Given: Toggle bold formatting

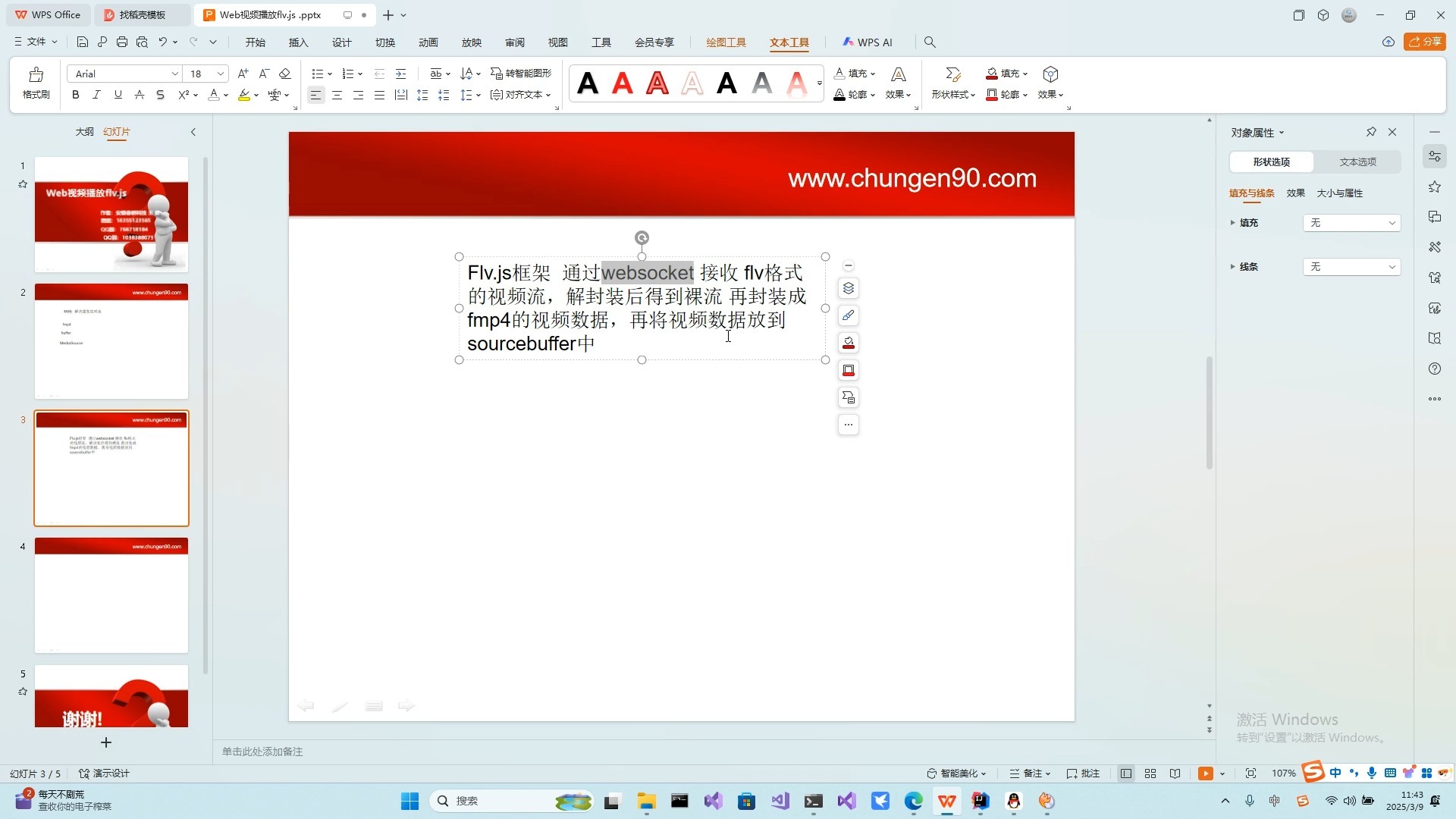Looking at the screenshot, I should coord(75,95).
